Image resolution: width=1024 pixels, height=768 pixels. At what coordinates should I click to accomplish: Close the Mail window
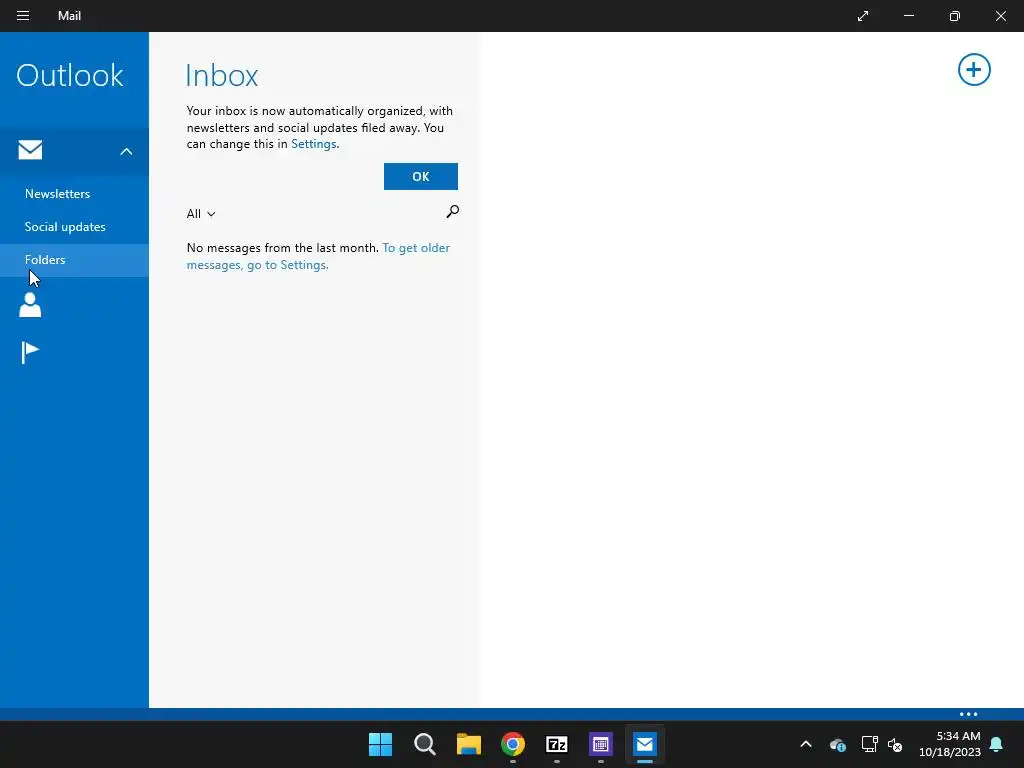(1000, 16)
